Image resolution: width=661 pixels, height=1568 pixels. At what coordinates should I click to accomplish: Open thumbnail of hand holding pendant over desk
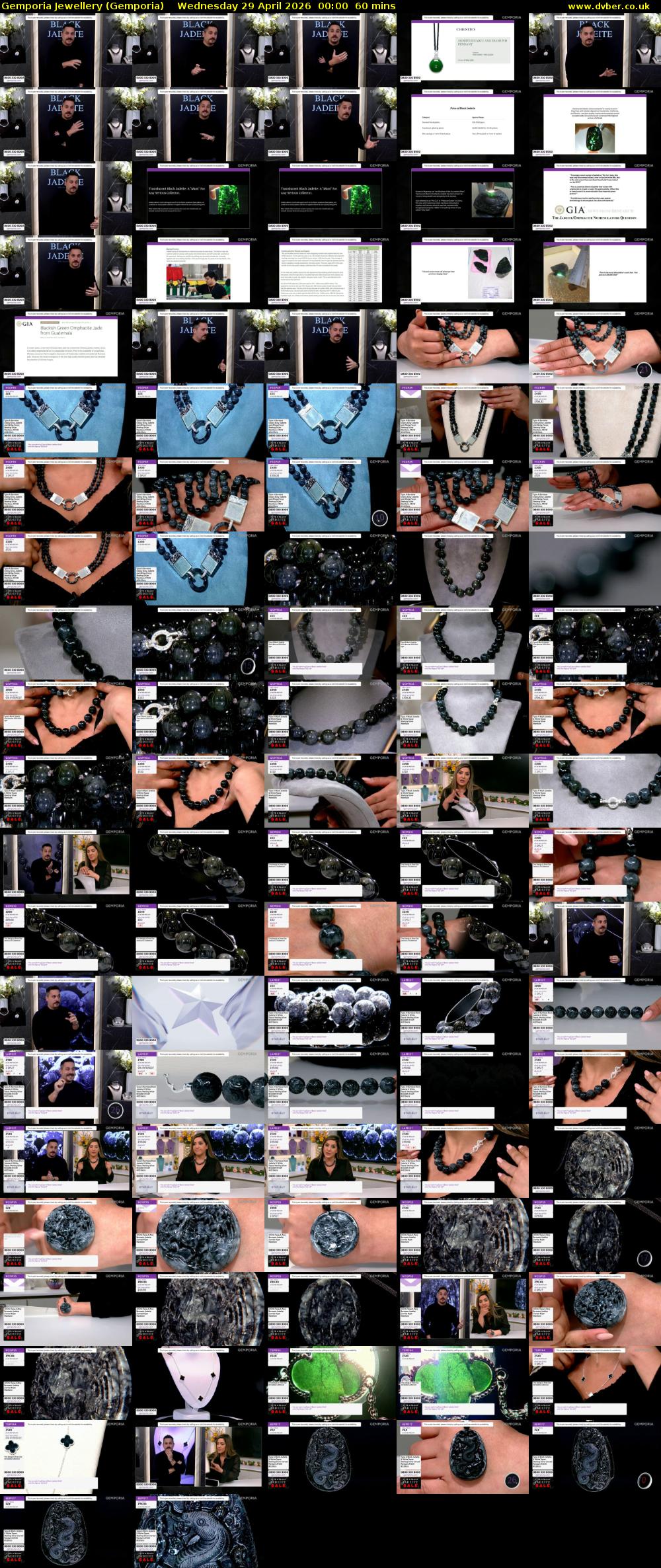[x=66, y=1309]
